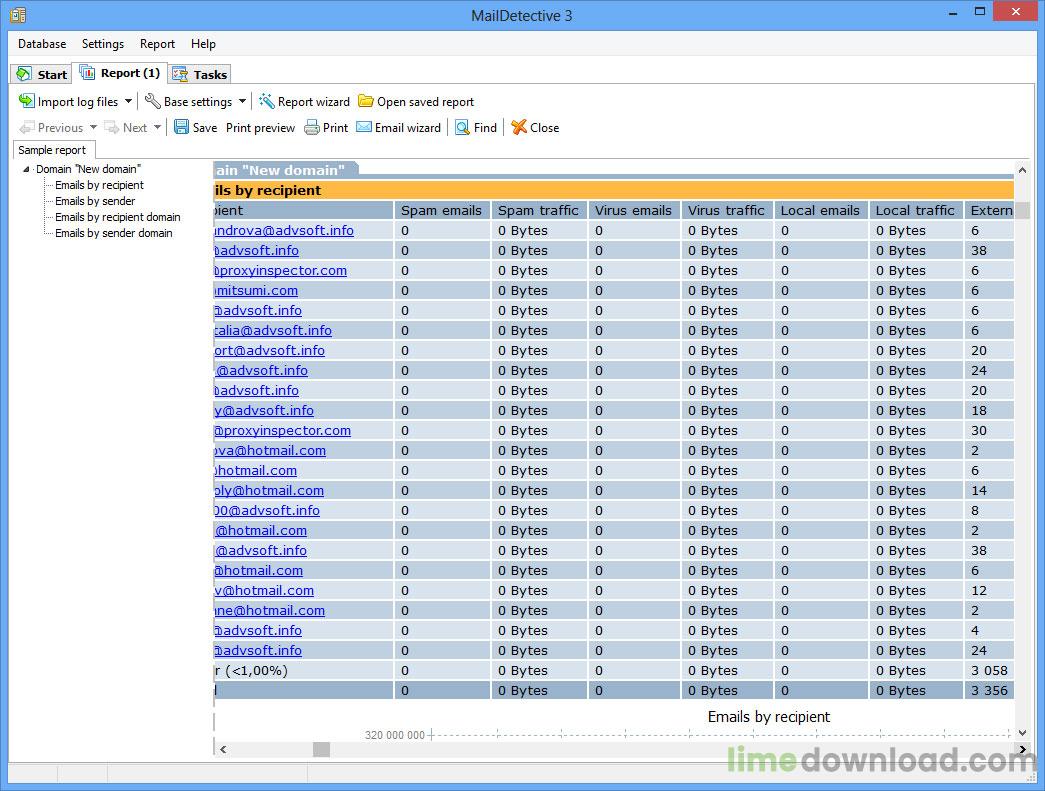Click the horizontal scrollbar right arrow
The width and height of the screenshot is (1045, 791).
[1022, 750]
